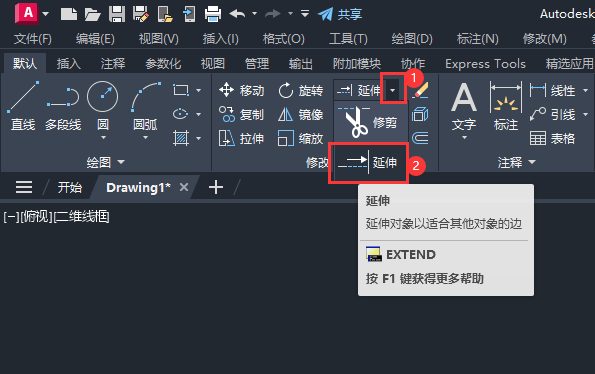Viewport: 595px width, 374px height.
Task: Expand the Circle tool options arrow
Action: coord(103,138)
